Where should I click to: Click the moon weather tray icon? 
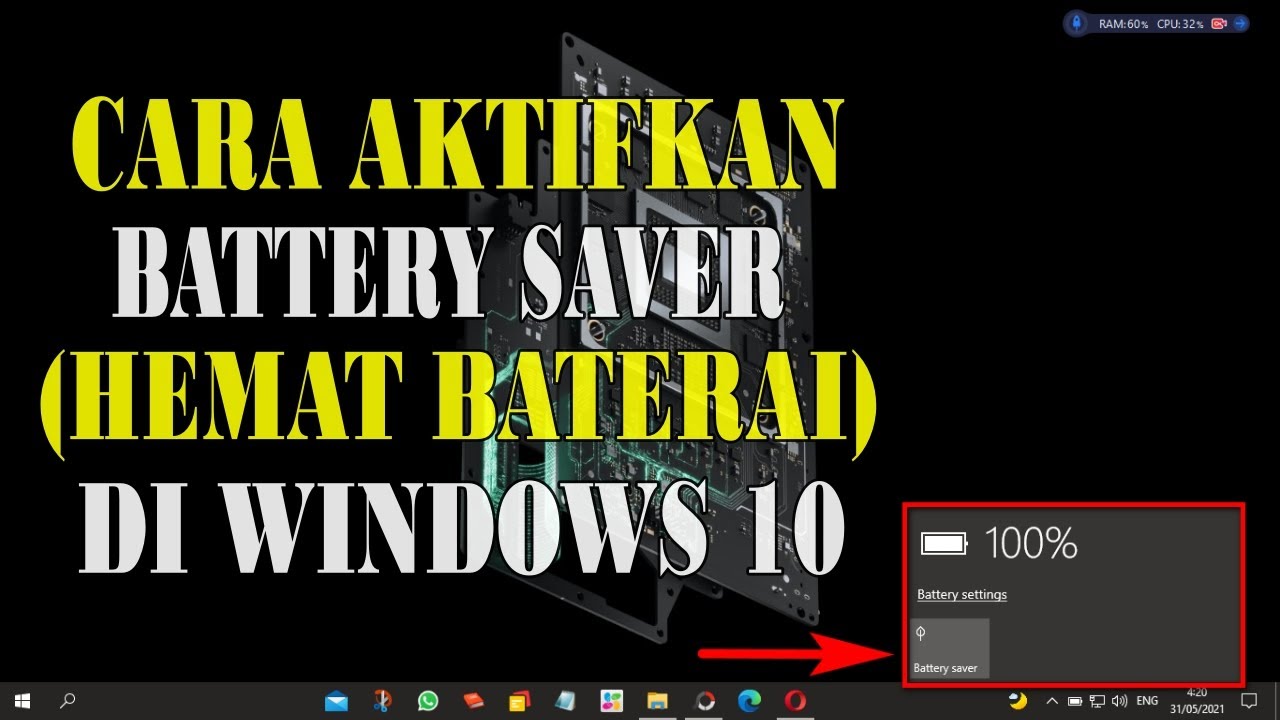click(x=1018, y=700)
